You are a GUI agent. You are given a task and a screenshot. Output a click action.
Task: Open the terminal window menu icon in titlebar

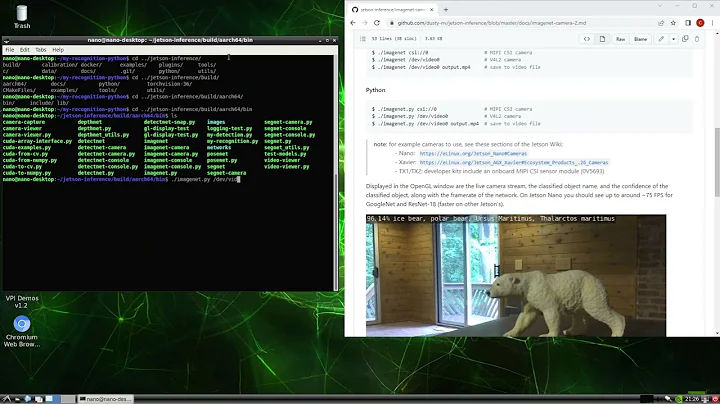[6, 40]
